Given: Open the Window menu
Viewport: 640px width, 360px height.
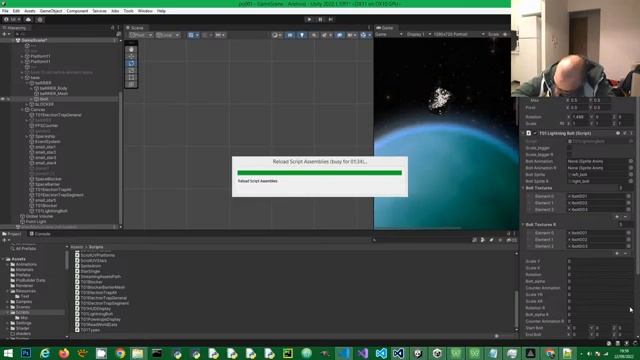Looking at the screenshot, I should 145,11.
